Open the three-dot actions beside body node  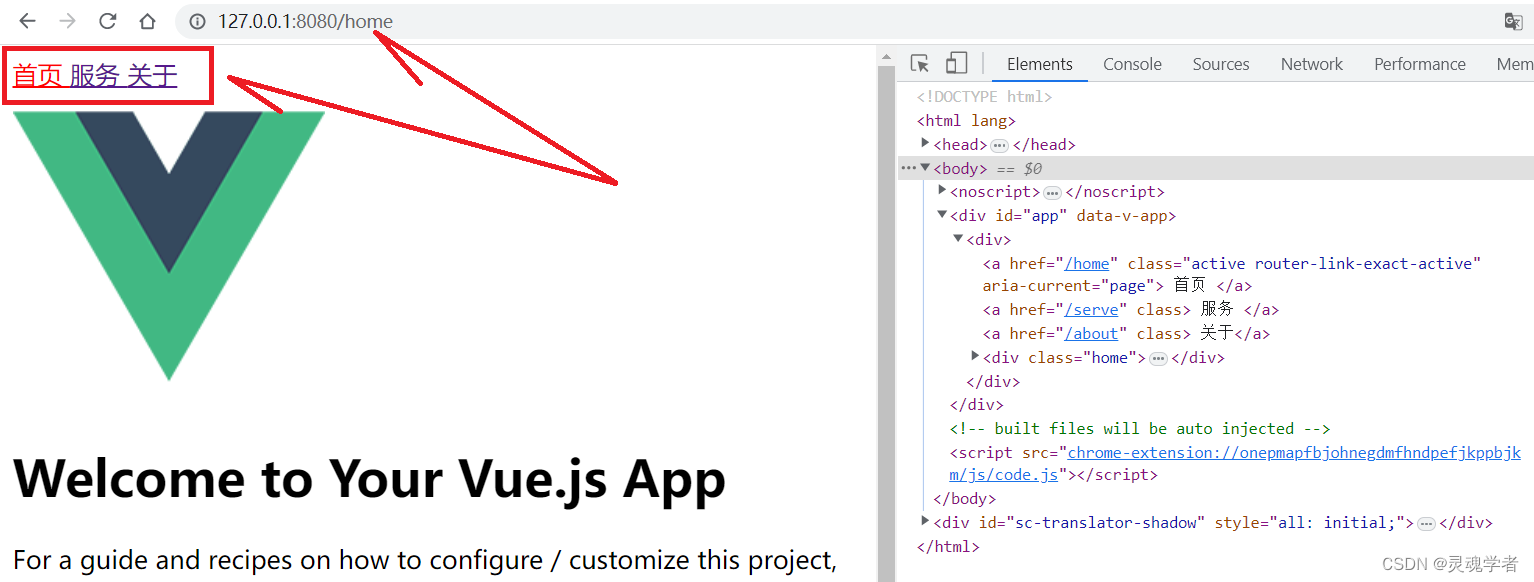click(908, 168)
